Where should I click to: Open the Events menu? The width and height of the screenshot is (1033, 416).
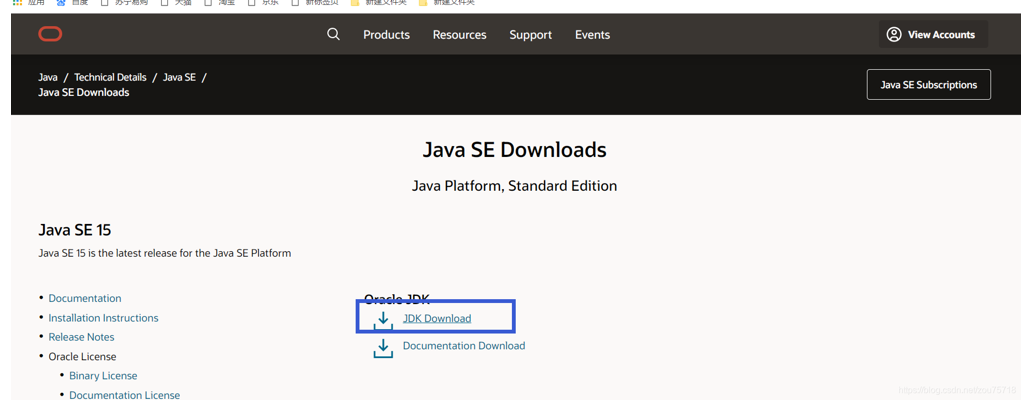tap(592, 35)
